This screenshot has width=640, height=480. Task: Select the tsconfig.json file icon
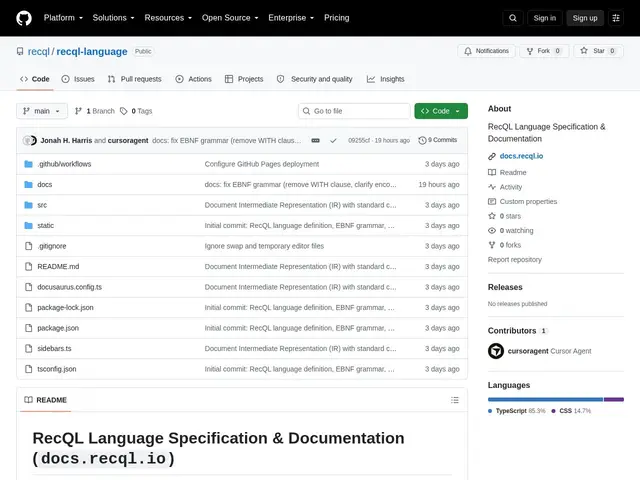[x=28, y=369]
